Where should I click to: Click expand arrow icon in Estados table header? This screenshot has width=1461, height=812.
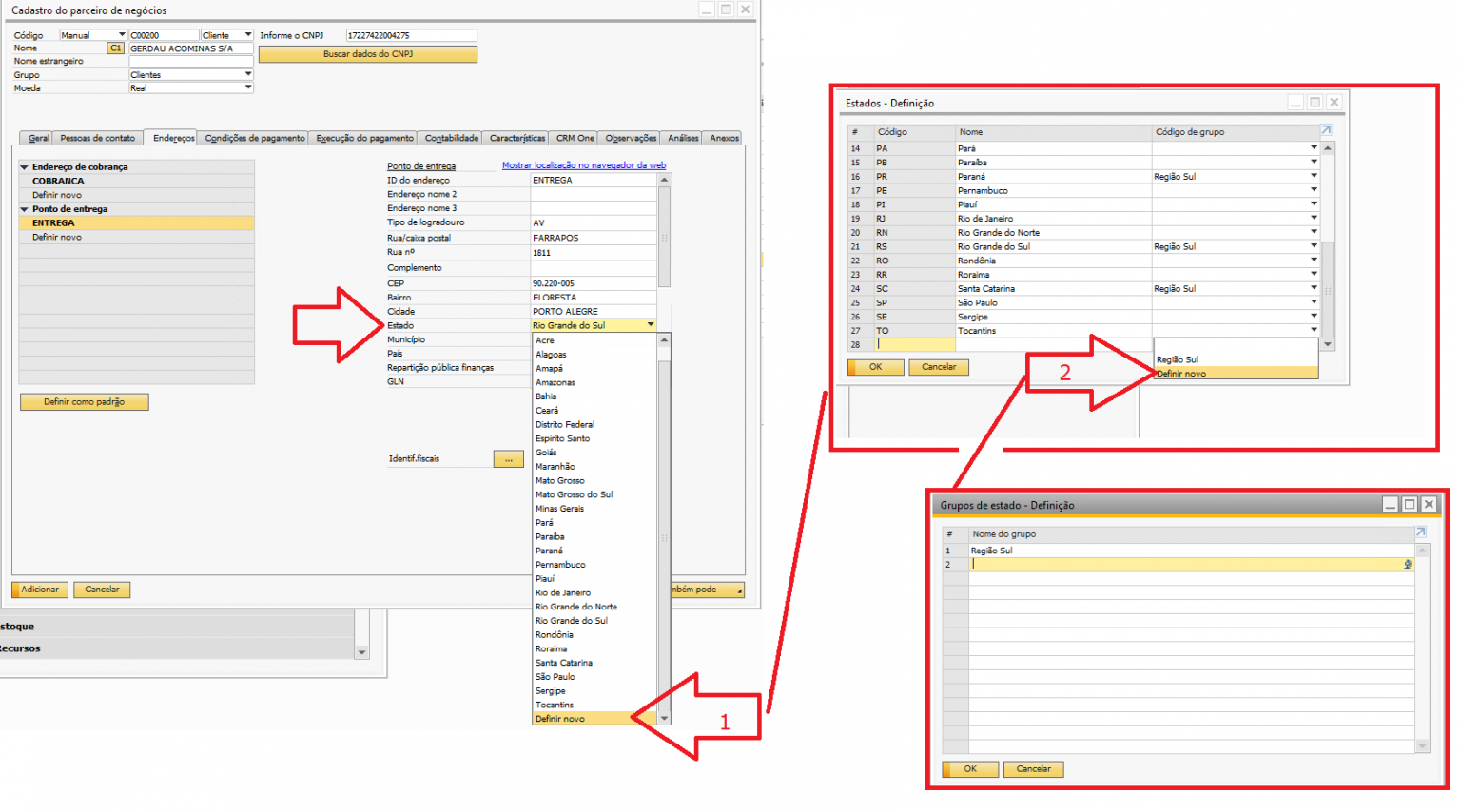tap(1326, 130)
